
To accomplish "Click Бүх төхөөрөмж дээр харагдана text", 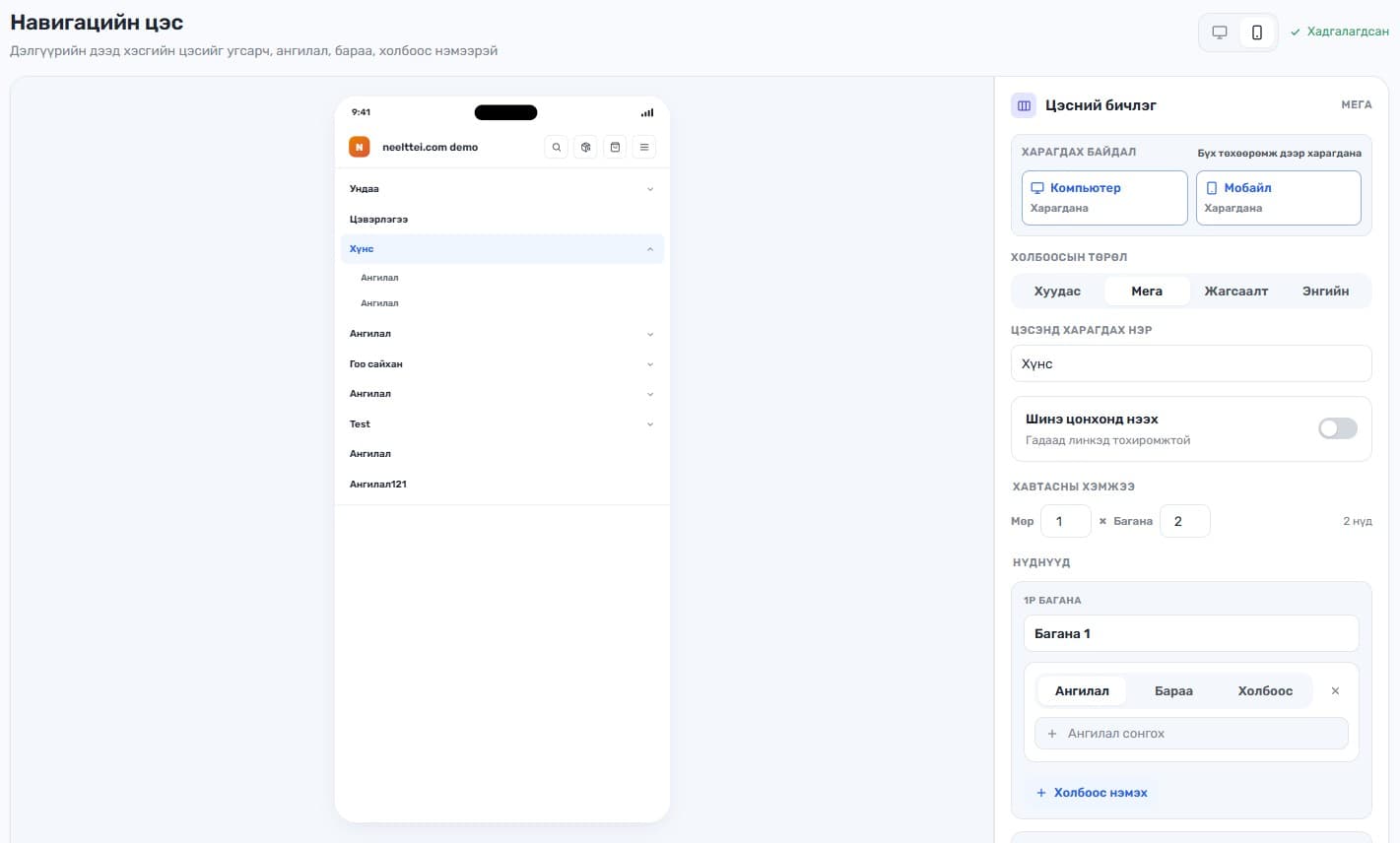I will point(1279,153).
